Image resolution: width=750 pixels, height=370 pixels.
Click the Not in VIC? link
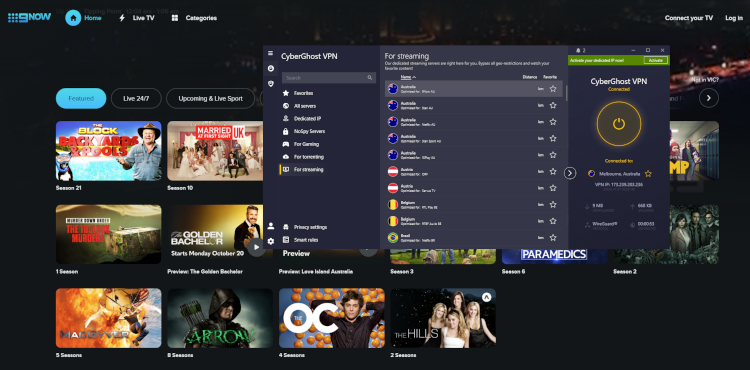pos(705,80)
